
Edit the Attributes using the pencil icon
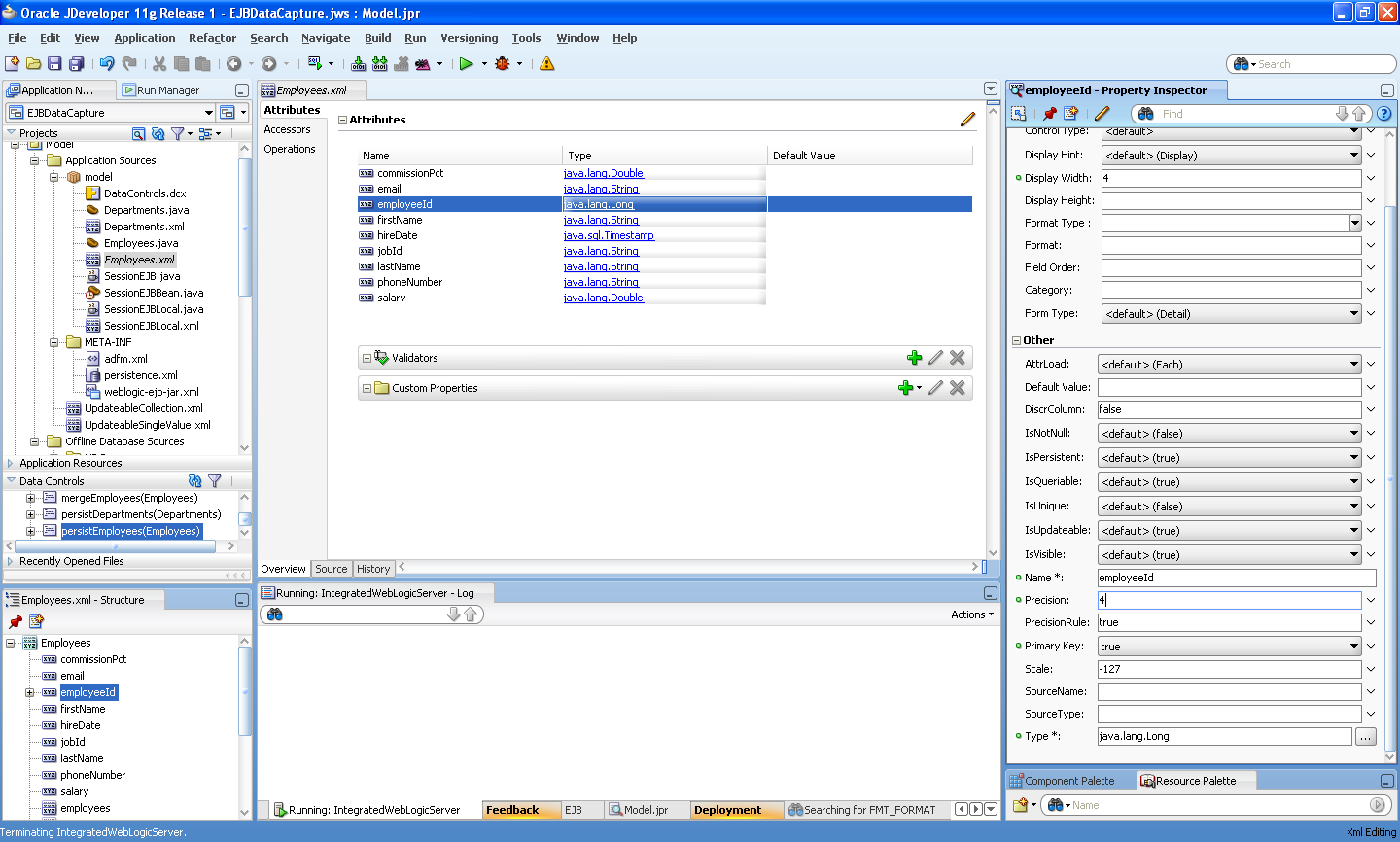pyautogui.click(x=967, y=119)
